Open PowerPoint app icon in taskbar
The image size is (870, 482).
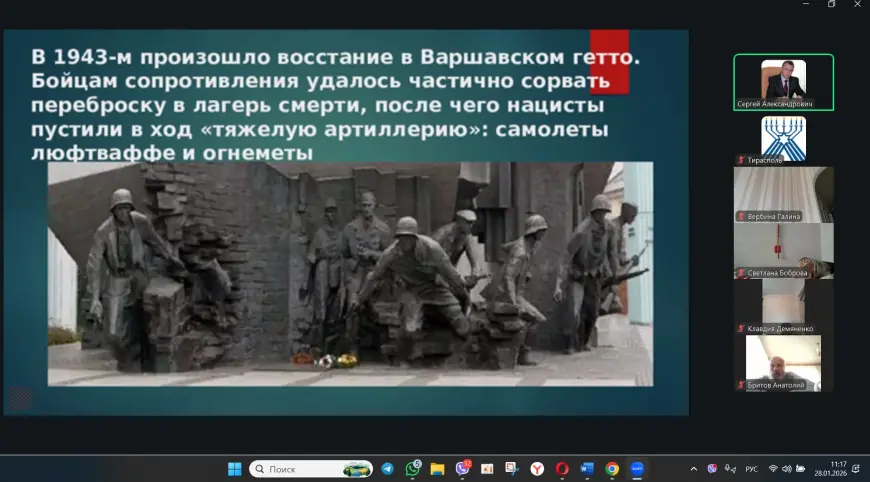487,469
